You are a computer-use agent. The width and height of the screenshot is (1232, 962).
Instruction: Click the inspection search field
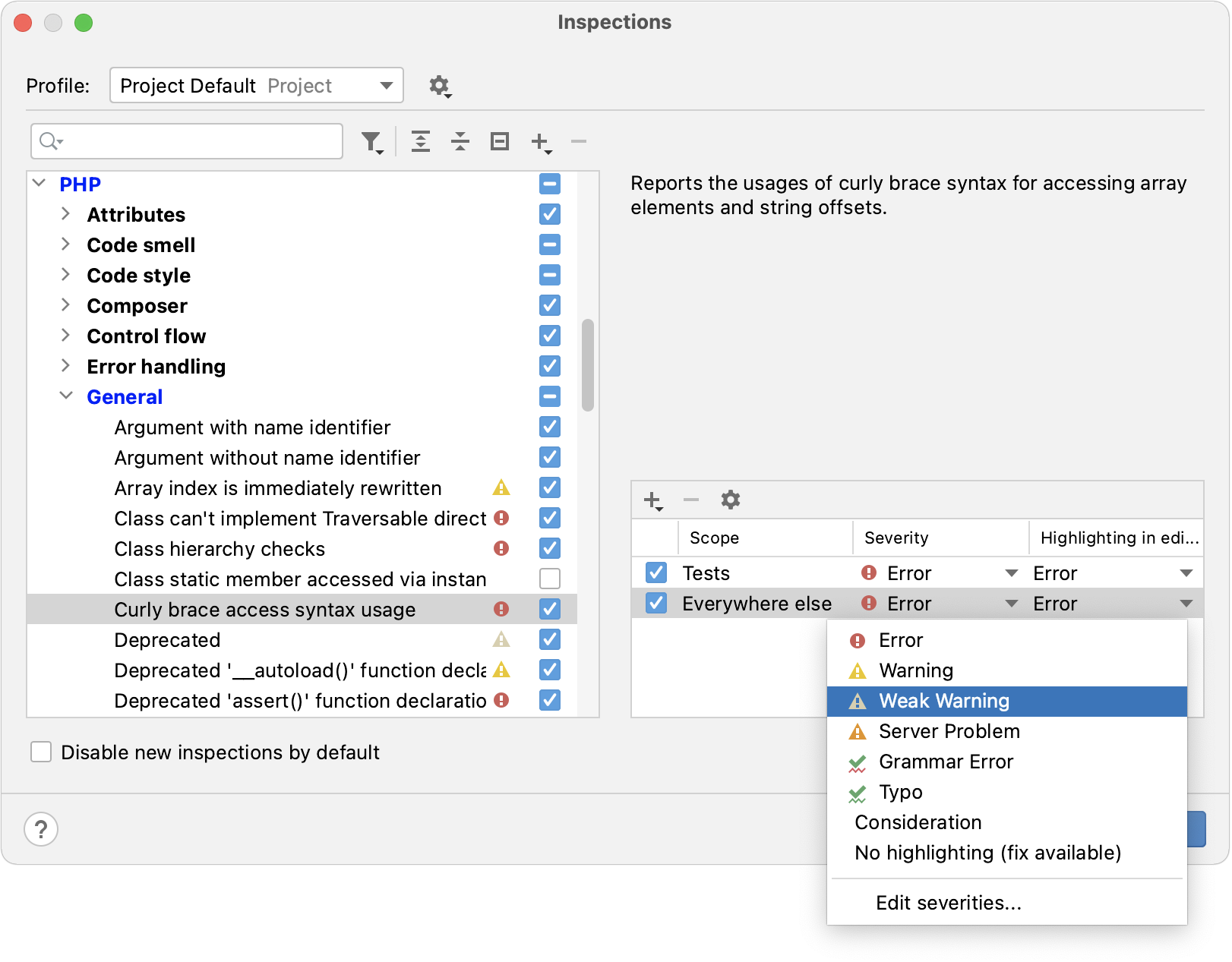187,141
